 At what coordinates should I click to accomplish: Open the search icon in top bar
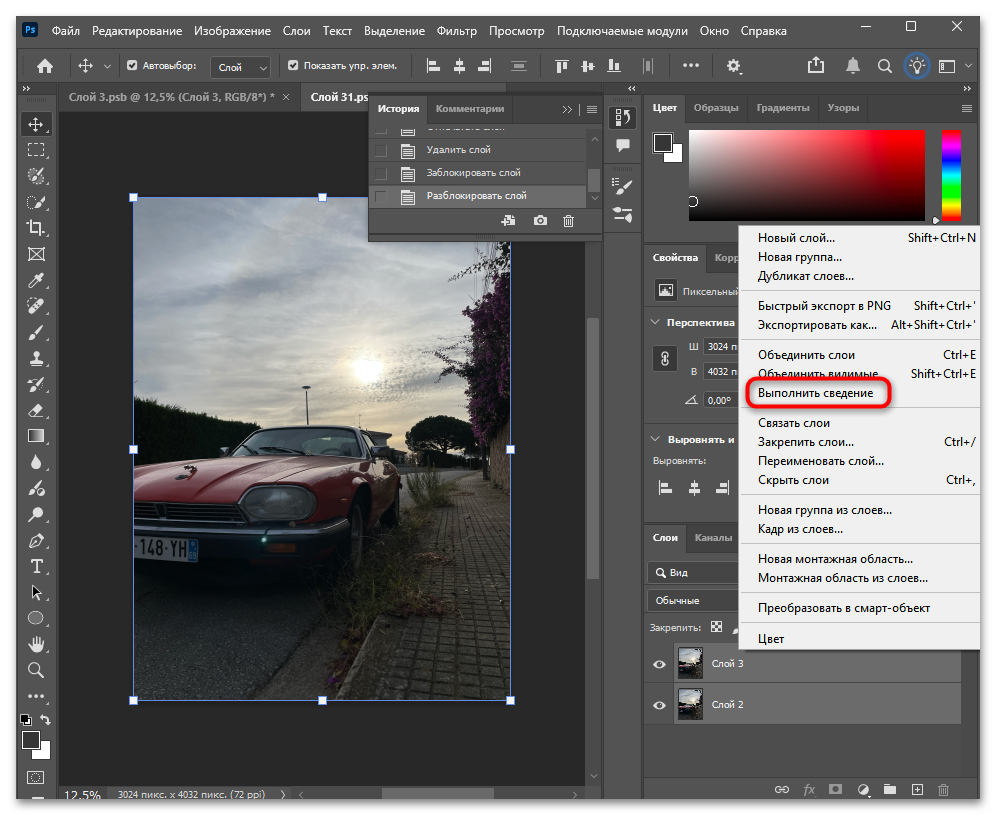click(x=884, y=66)
